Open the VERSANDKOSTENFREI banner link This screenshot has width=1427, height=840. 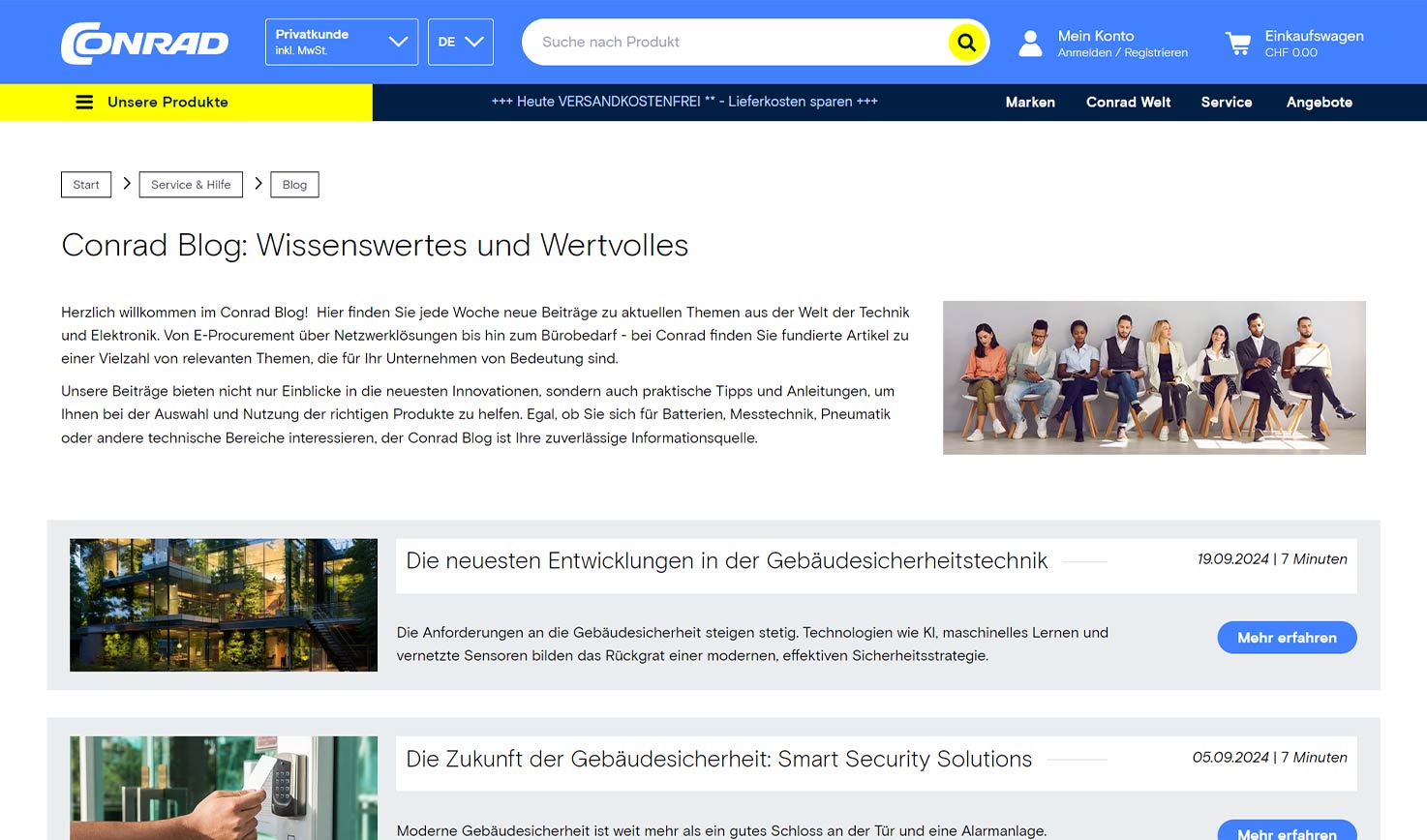coord(685,101)
